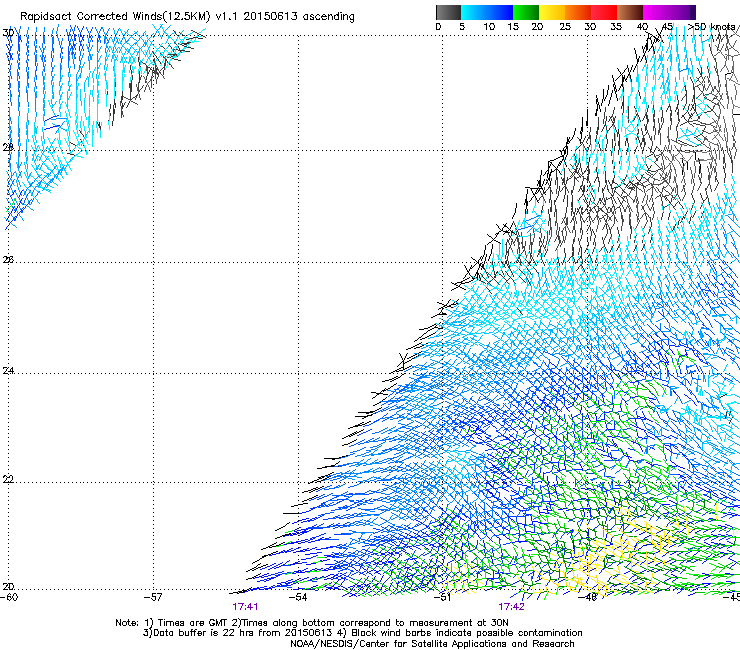Click the purple '17:41' swath time label

(245, 607)
